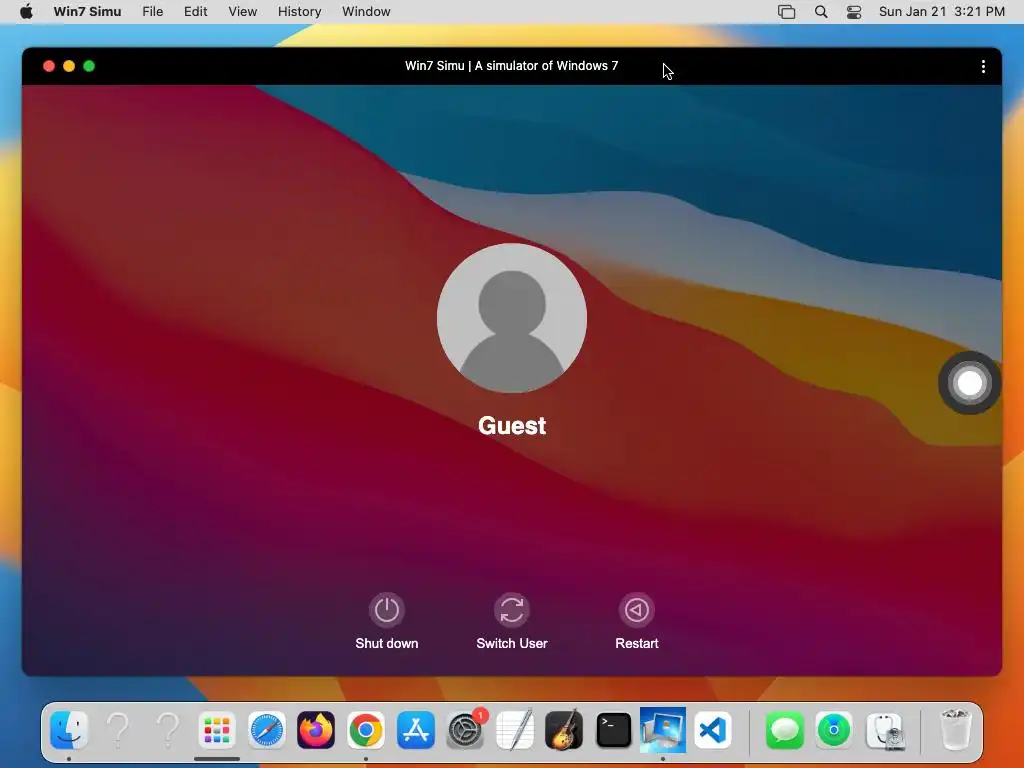Image resolution: width=1024 pixels, height=768 pixels.
Task: Launch Safari from the Dock
Action: coord(266,729)
